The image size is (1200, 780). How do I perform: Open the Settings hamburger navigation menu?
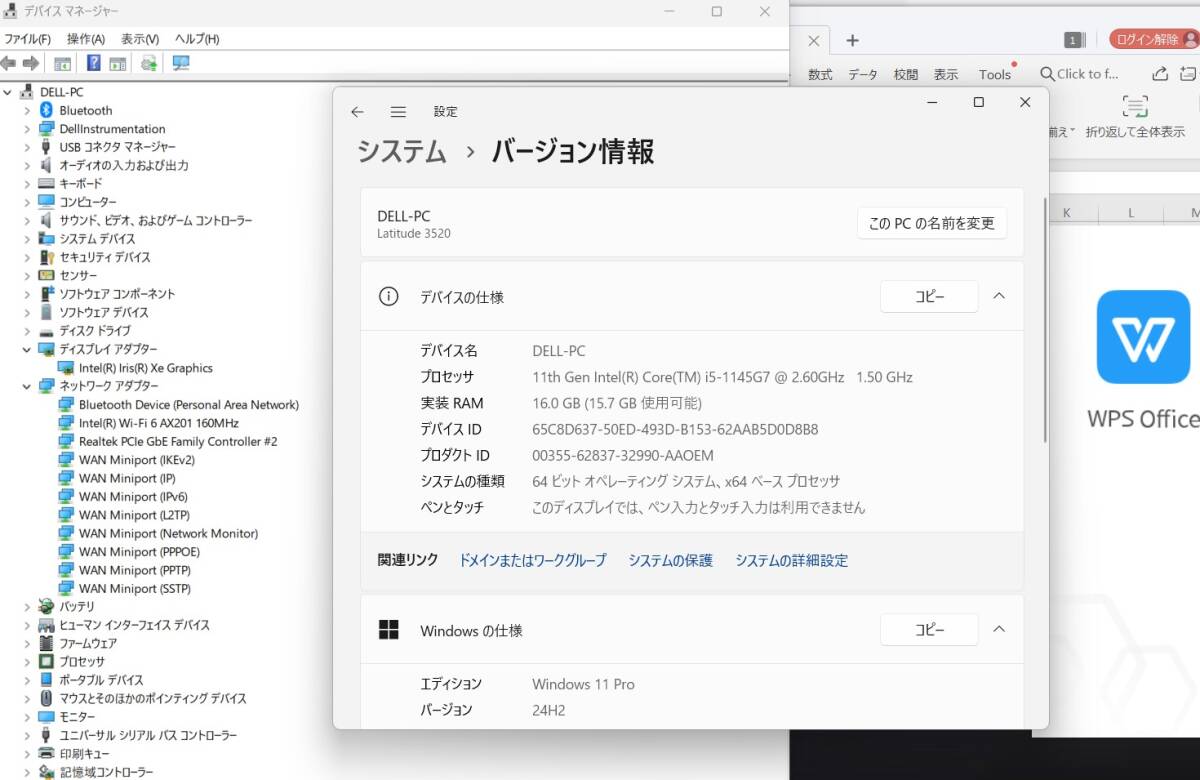398,112
